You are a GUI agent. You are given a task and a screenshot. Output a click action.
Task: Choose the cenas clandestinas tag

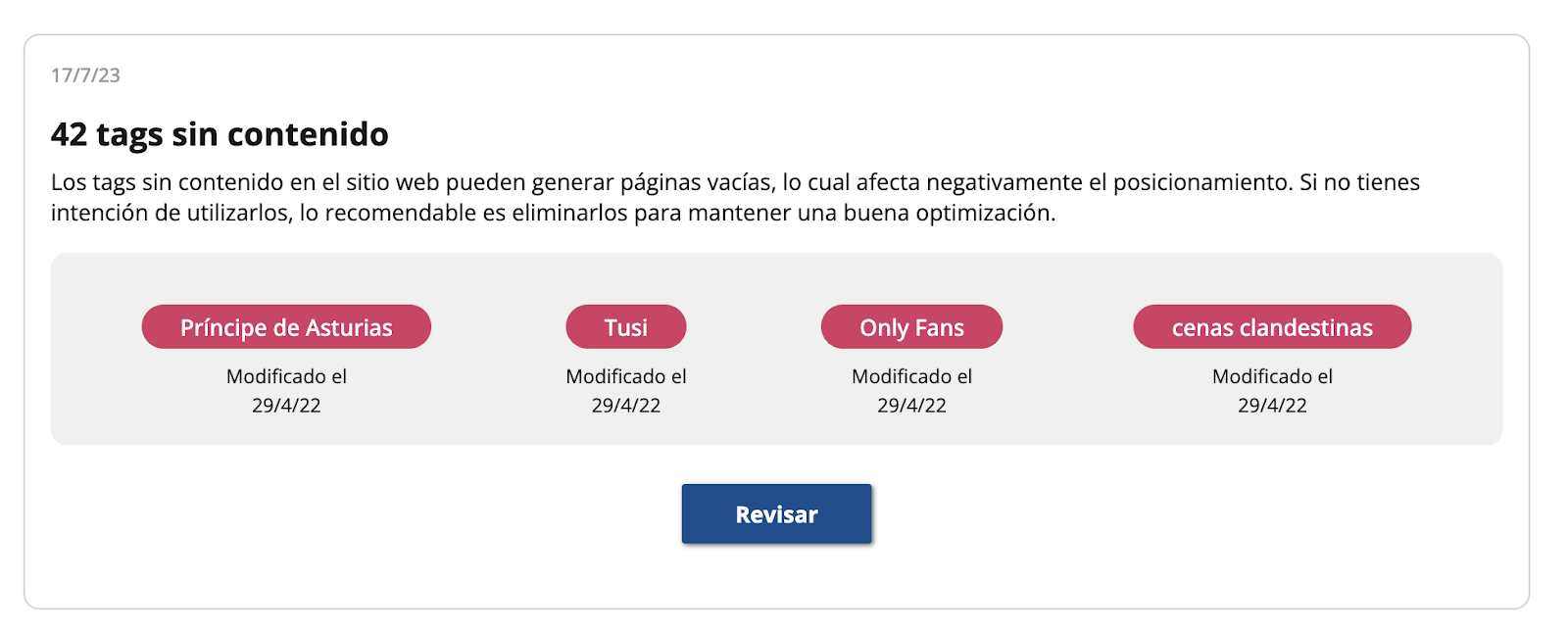pos(1272,327)
